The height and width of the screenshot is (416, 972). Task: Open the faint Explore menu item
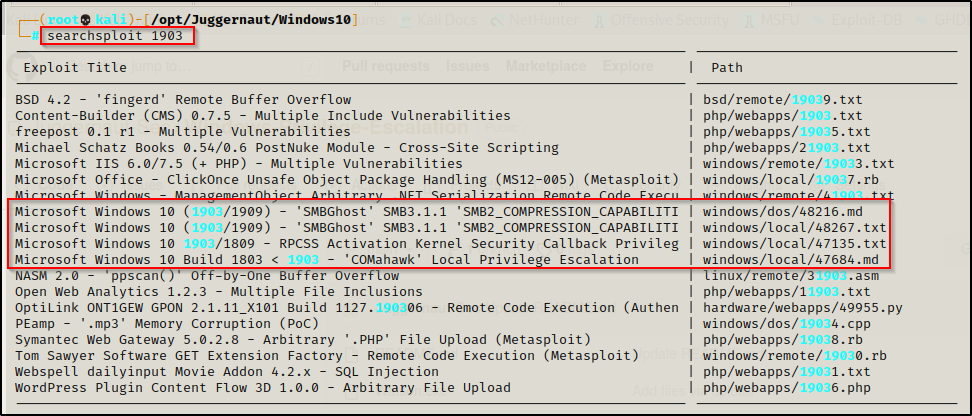tap(628, 67)
